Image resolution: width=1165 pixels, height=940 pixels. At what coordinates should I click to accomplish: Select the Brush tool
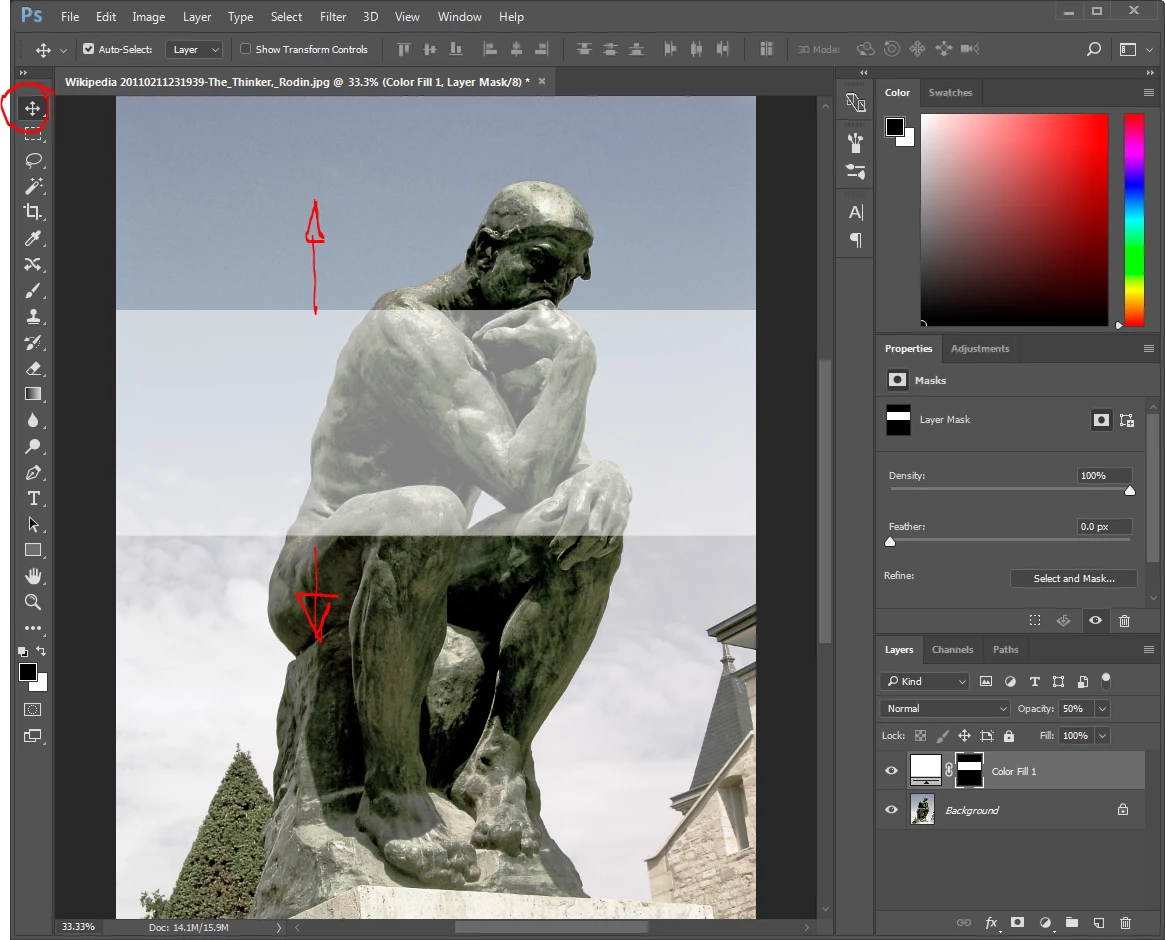click(x=33, y=291)
